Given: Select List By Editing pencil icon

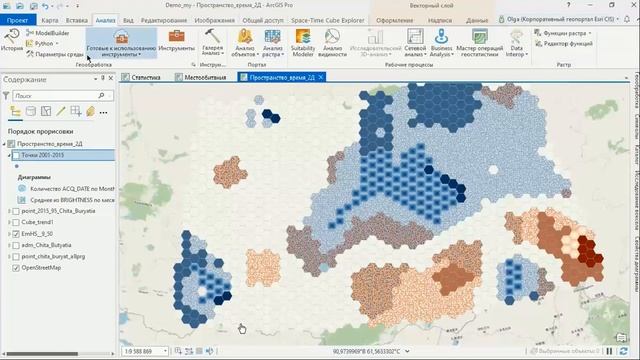Looking at the screenshot, I should pos(61,111).
